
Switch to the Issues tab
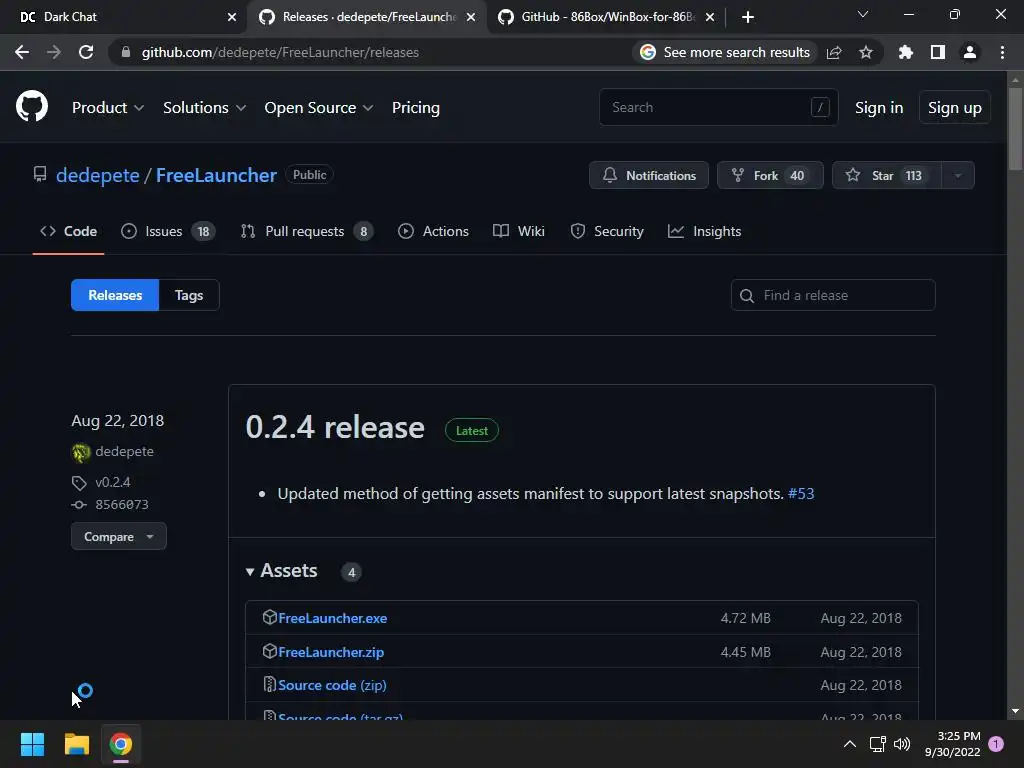point(168,231)
